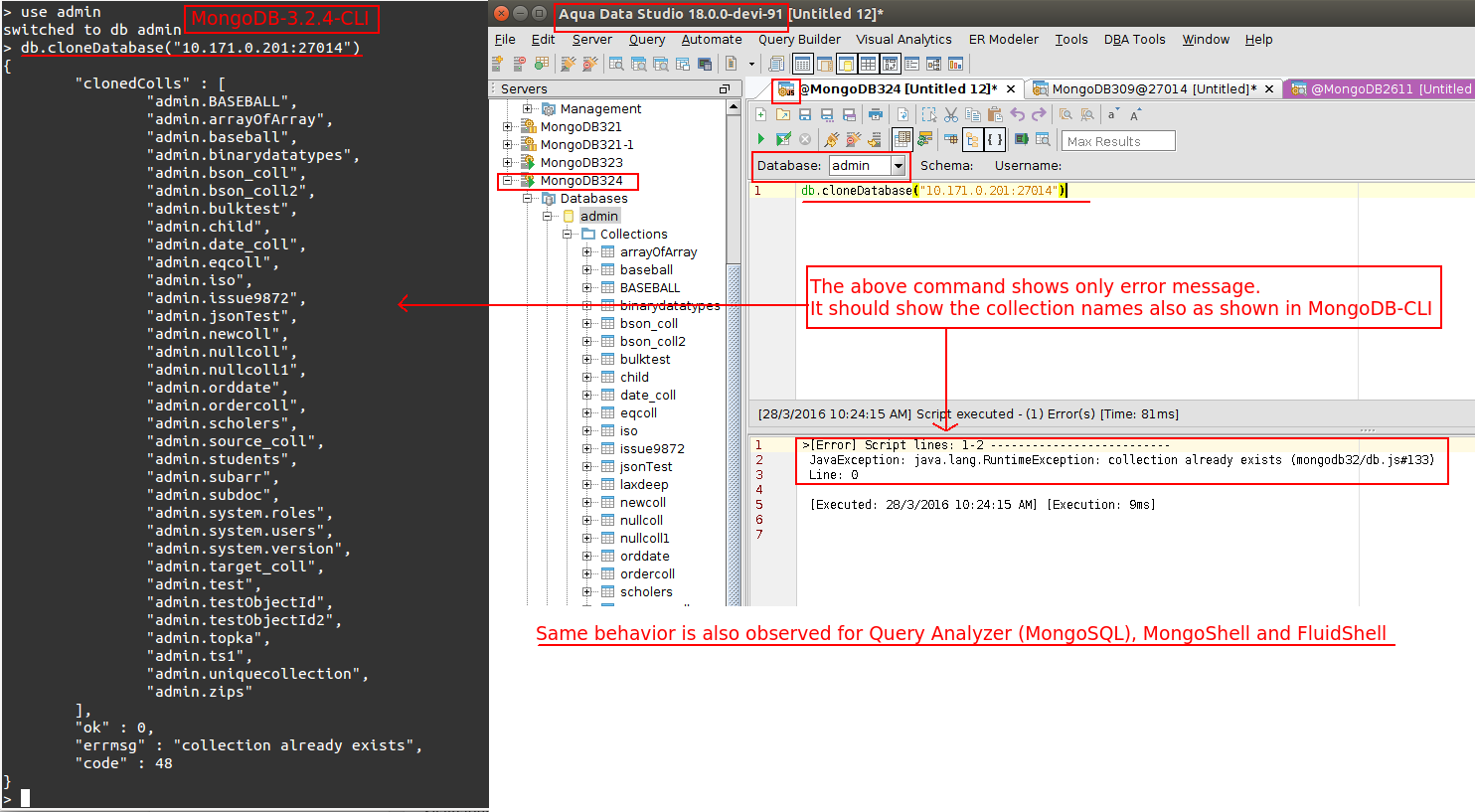Expand the MongoDB323 server node
The width and height of the screenshot is (1475, 812).
[507, 162]
